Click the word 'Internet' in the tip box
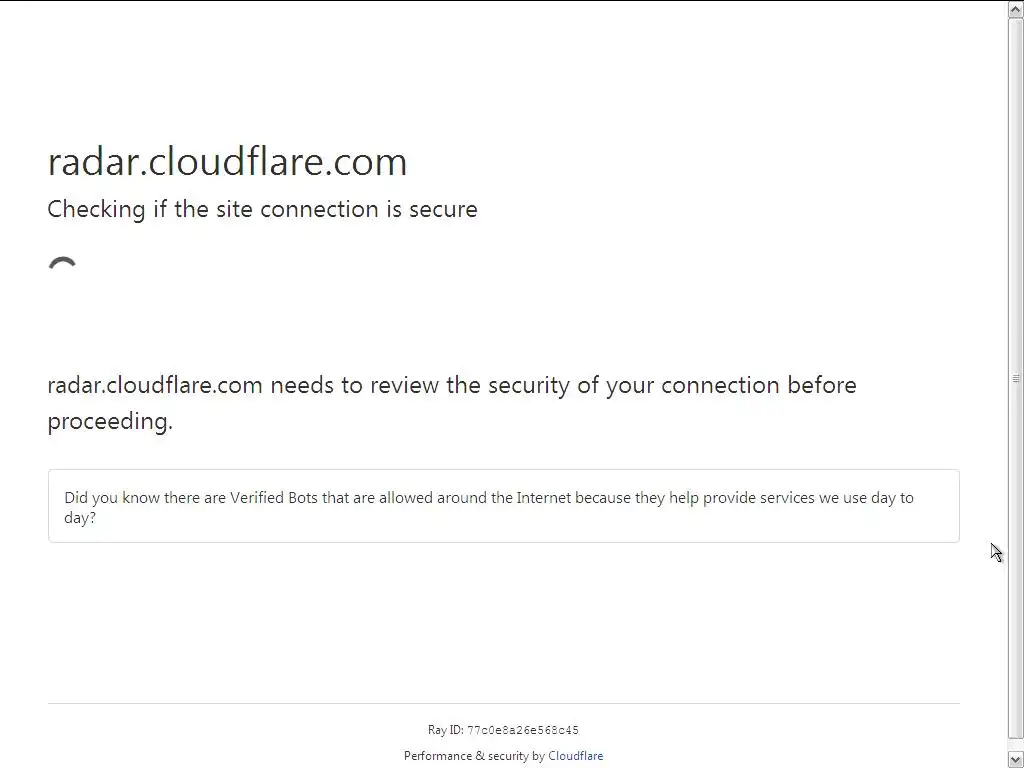 [543, 498]
